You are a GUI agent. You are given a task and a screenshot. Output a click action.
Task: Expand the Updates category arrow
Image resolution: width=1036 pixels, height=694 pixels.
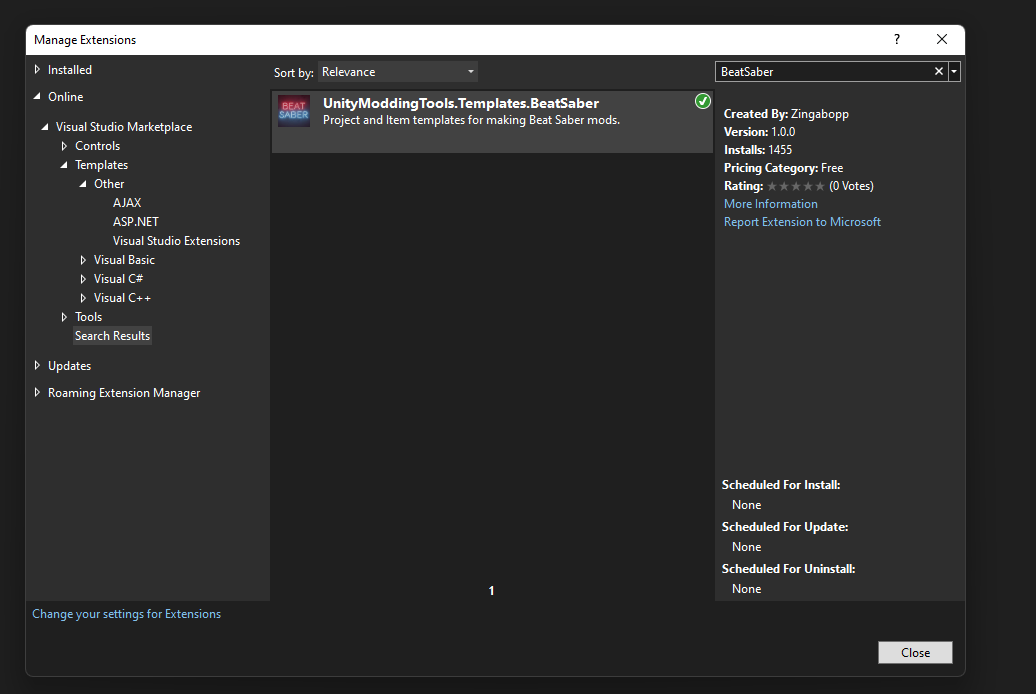tap(37, 366)
